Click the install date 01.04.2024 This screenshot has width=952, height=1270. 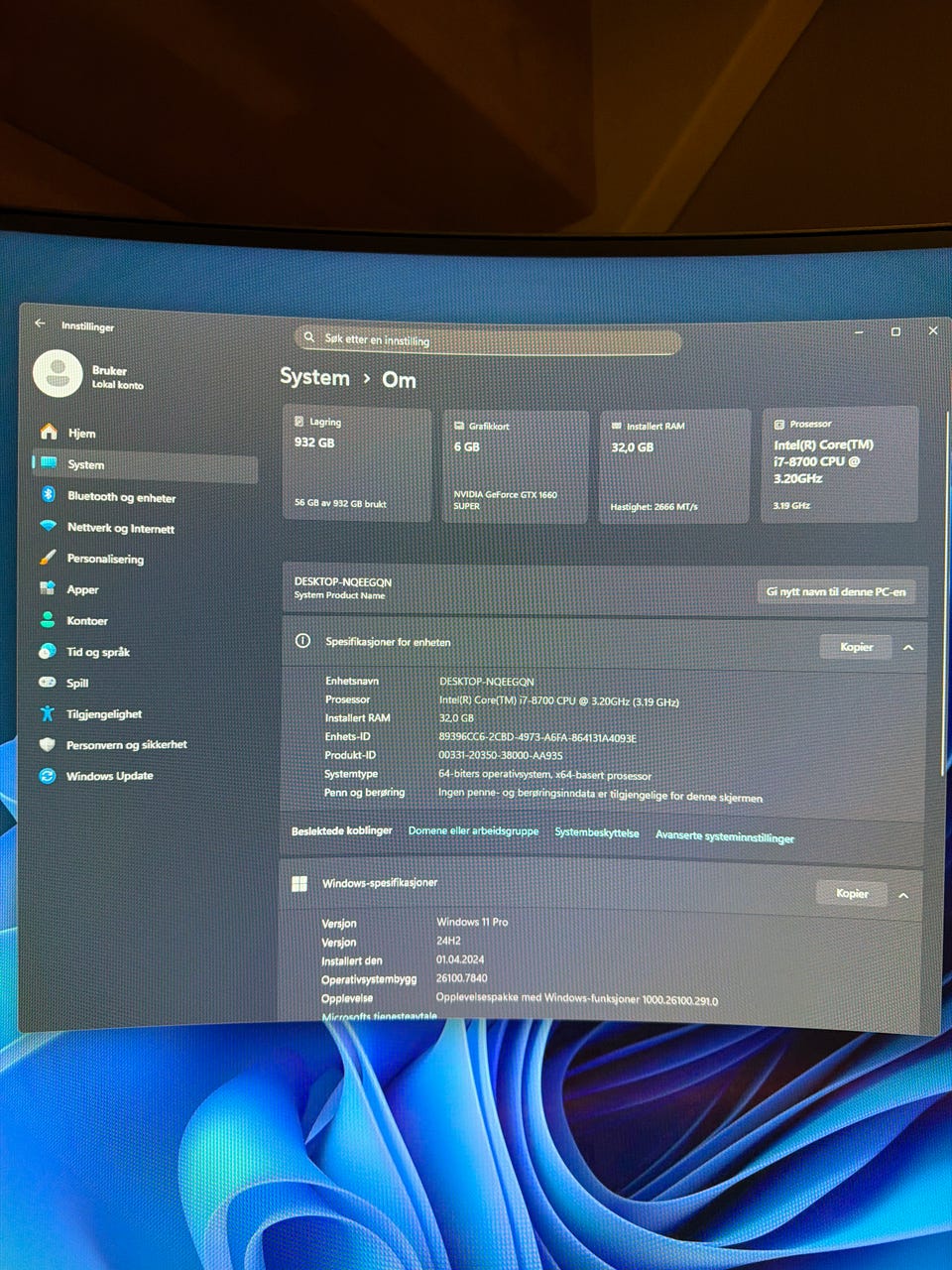(460, 959)
